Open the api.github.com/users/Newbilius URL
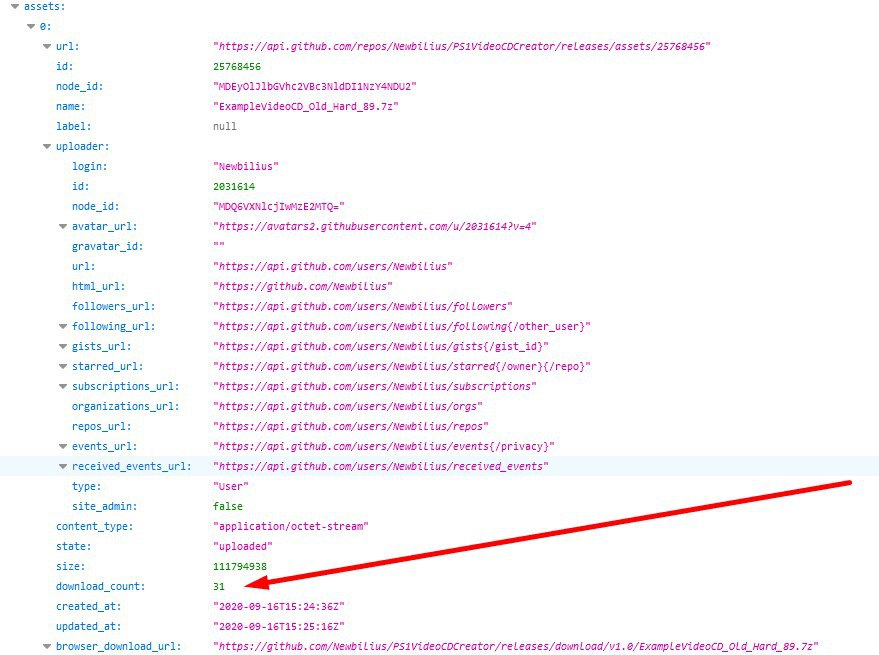 pos(332,266)
